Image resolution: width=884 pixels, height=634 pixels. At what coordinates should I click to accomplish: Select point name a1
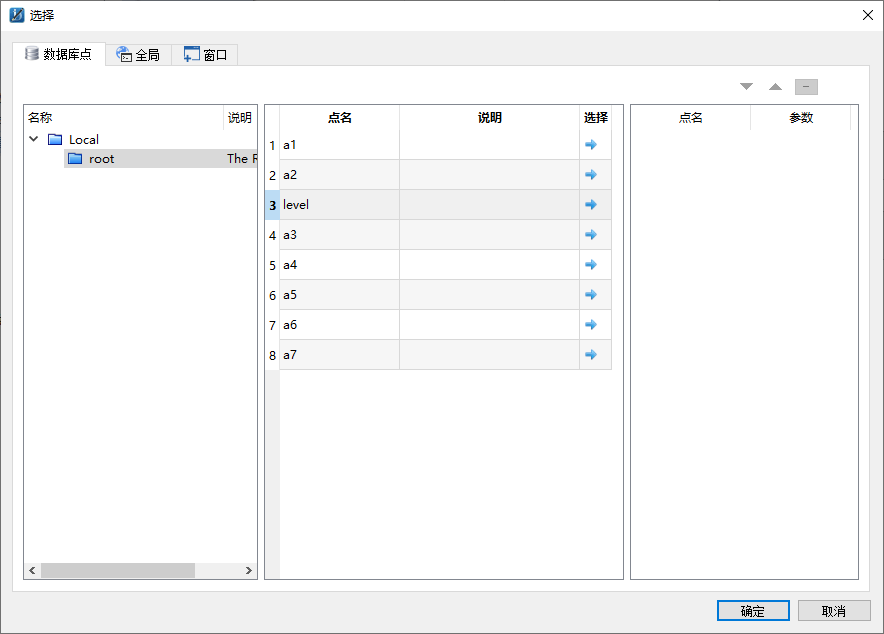coord(339,145)
